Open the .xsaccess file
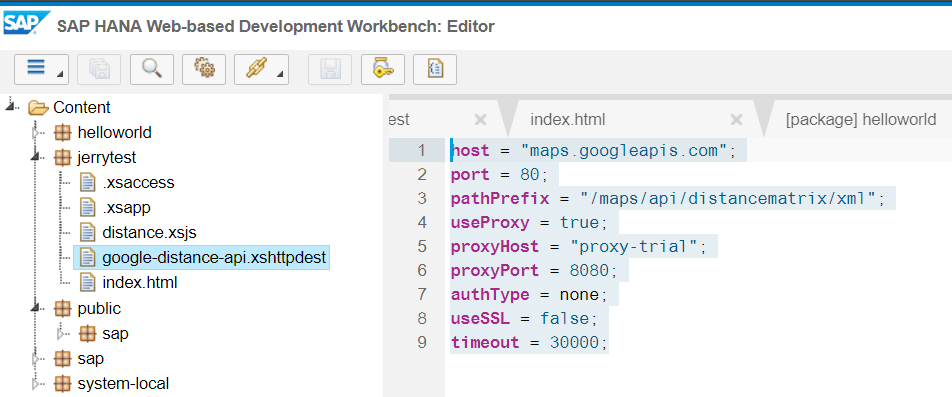Viewport: 952px width, 397px height. [x=138, y=182]
